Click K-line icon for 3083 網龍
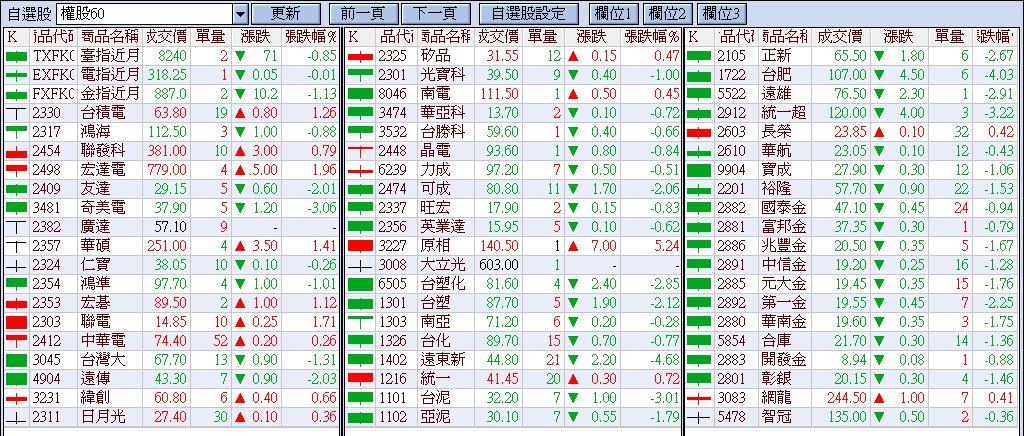 tap(699, 398)
